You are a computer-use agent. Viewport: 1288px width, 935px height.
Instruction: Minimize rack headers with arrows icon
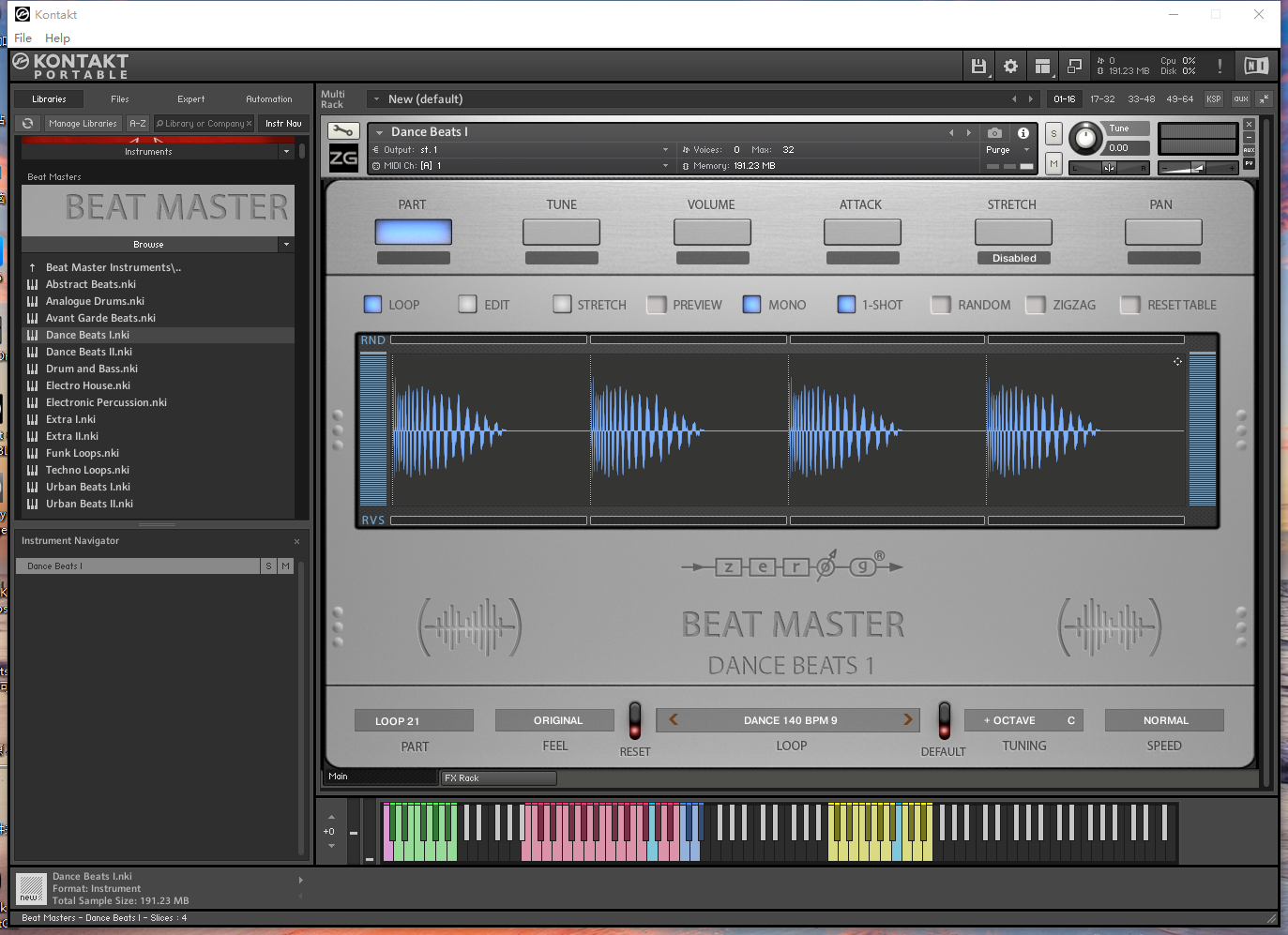pos(1264,98)
